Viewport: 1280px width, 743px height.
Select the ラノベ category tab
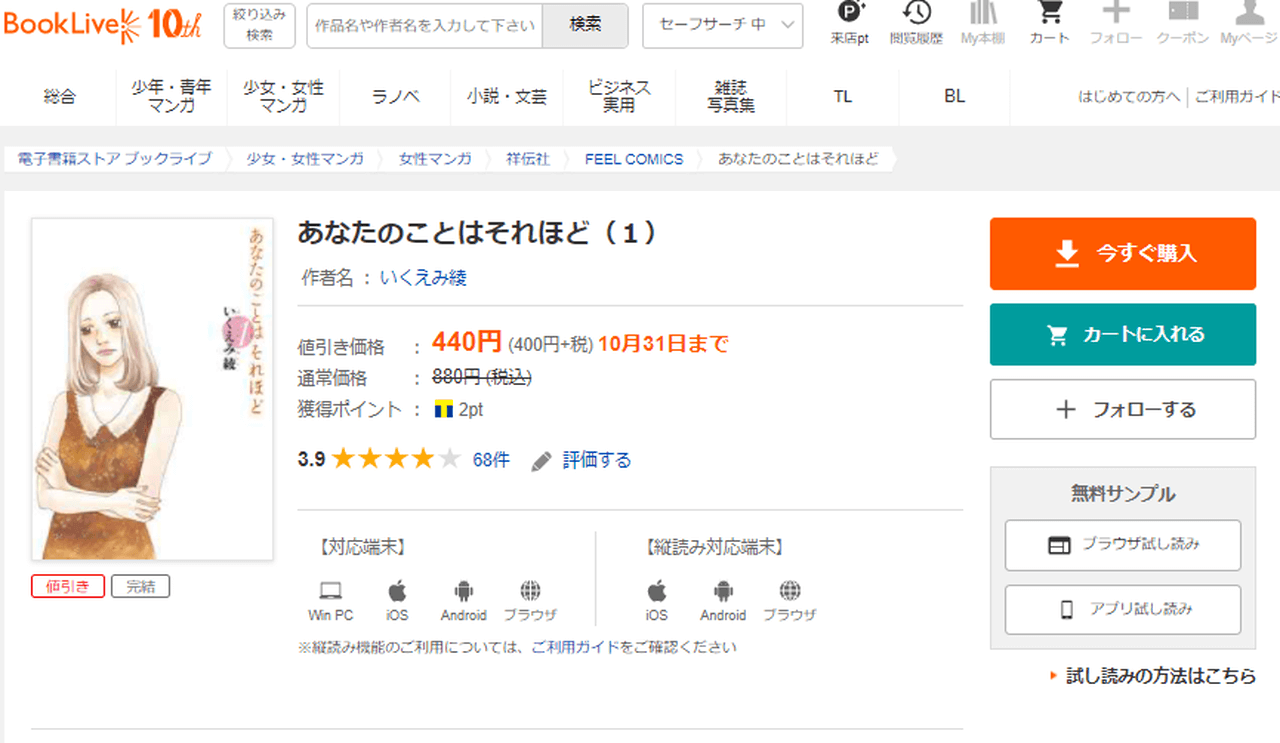click(395, 96)
